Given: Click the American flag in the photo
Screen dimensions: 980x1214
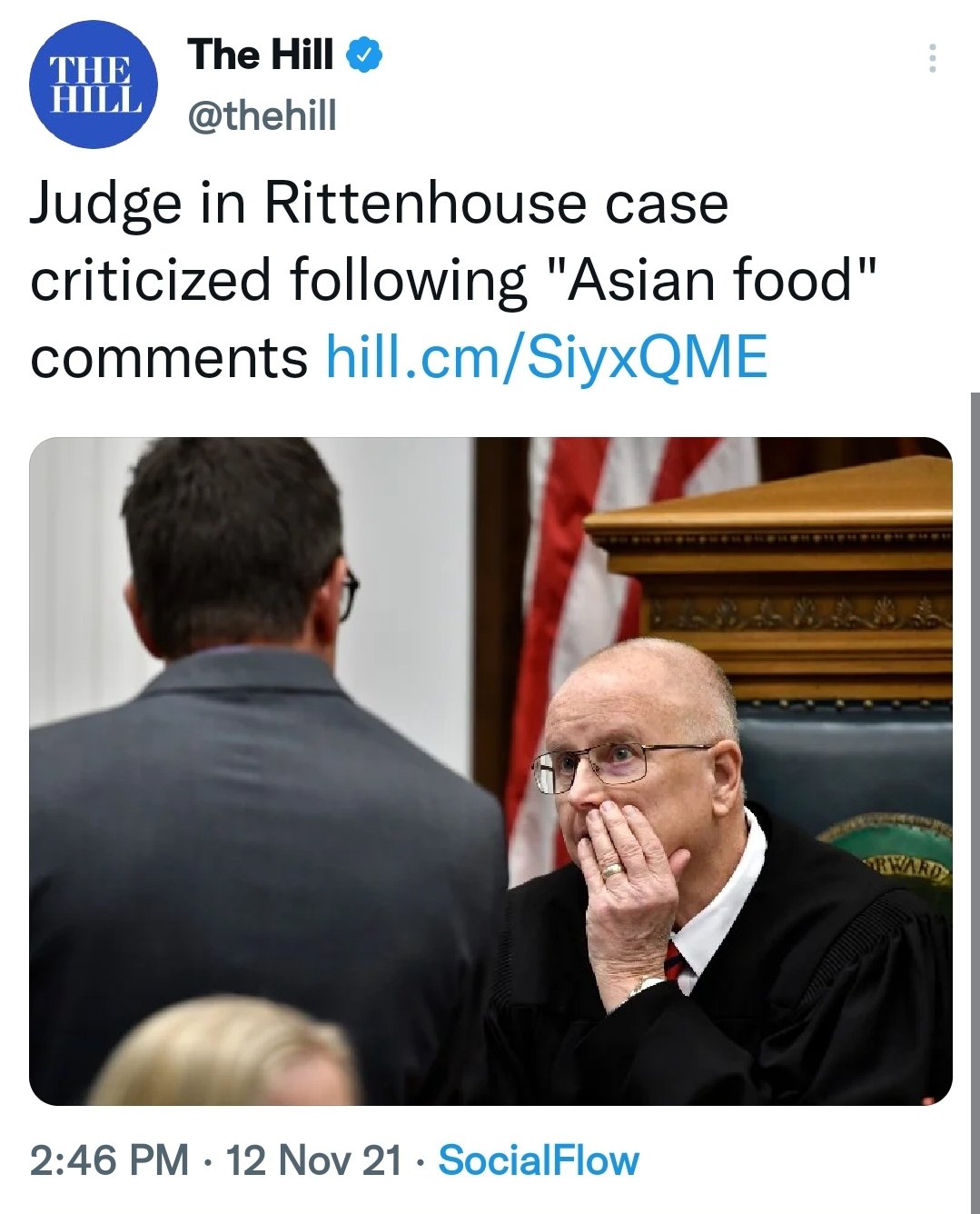Looking at the screenshot, I should (599, 636).
